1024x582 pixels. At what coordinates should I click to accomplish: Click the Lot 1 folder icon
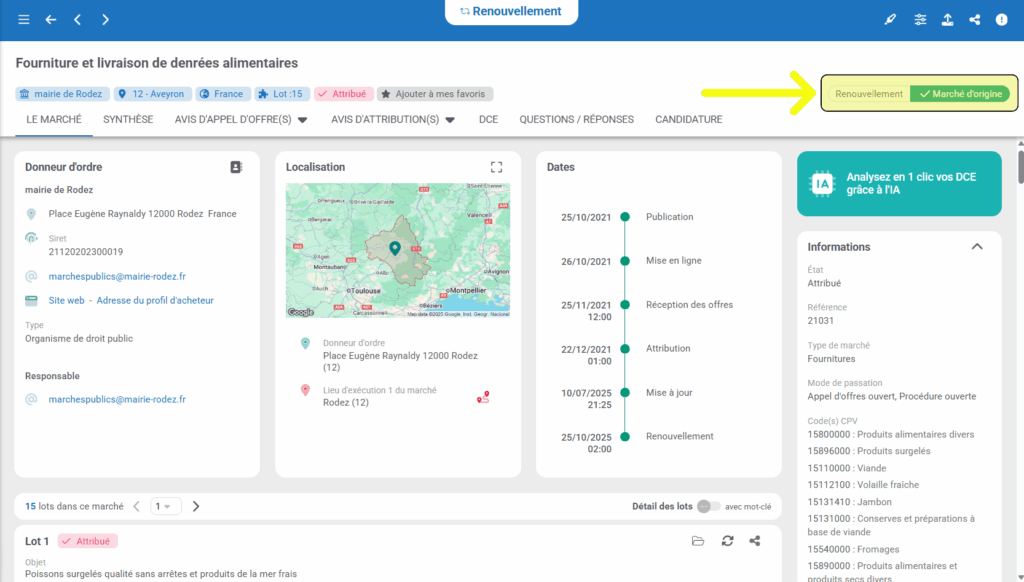(x=698, y=541)
